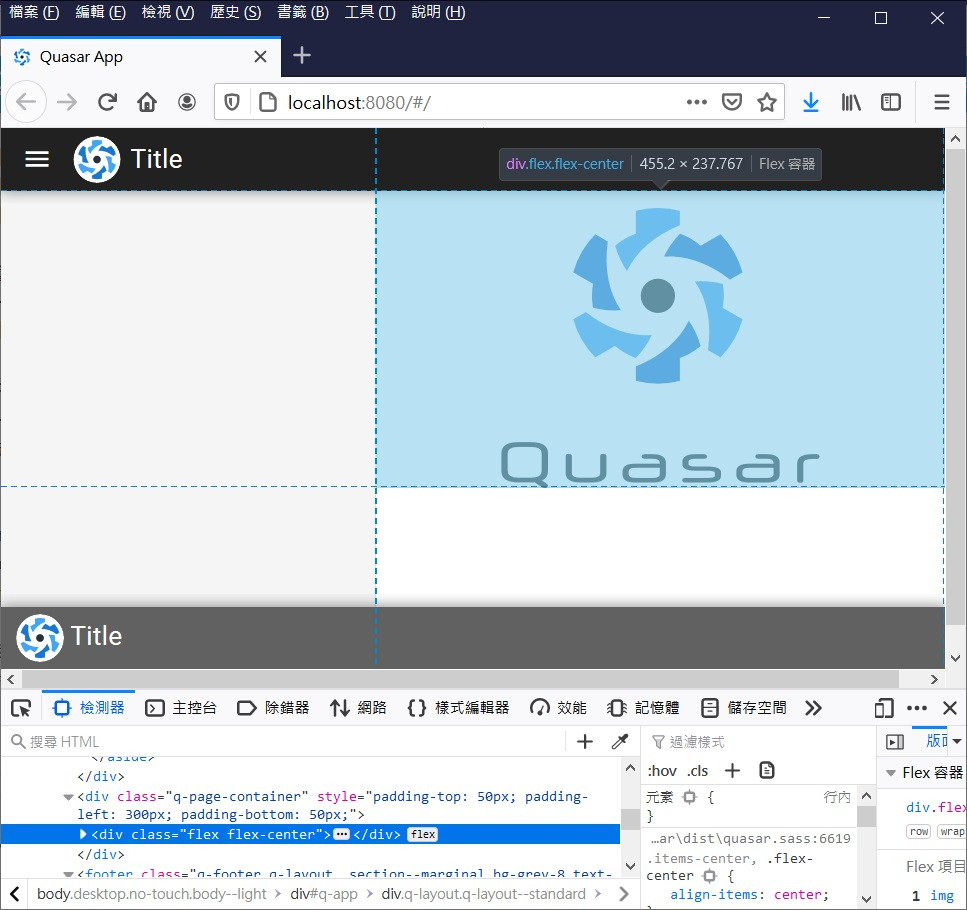Click the tracking protection shield icon
Viewport: 967px width, 910px height.
(232, 102)
